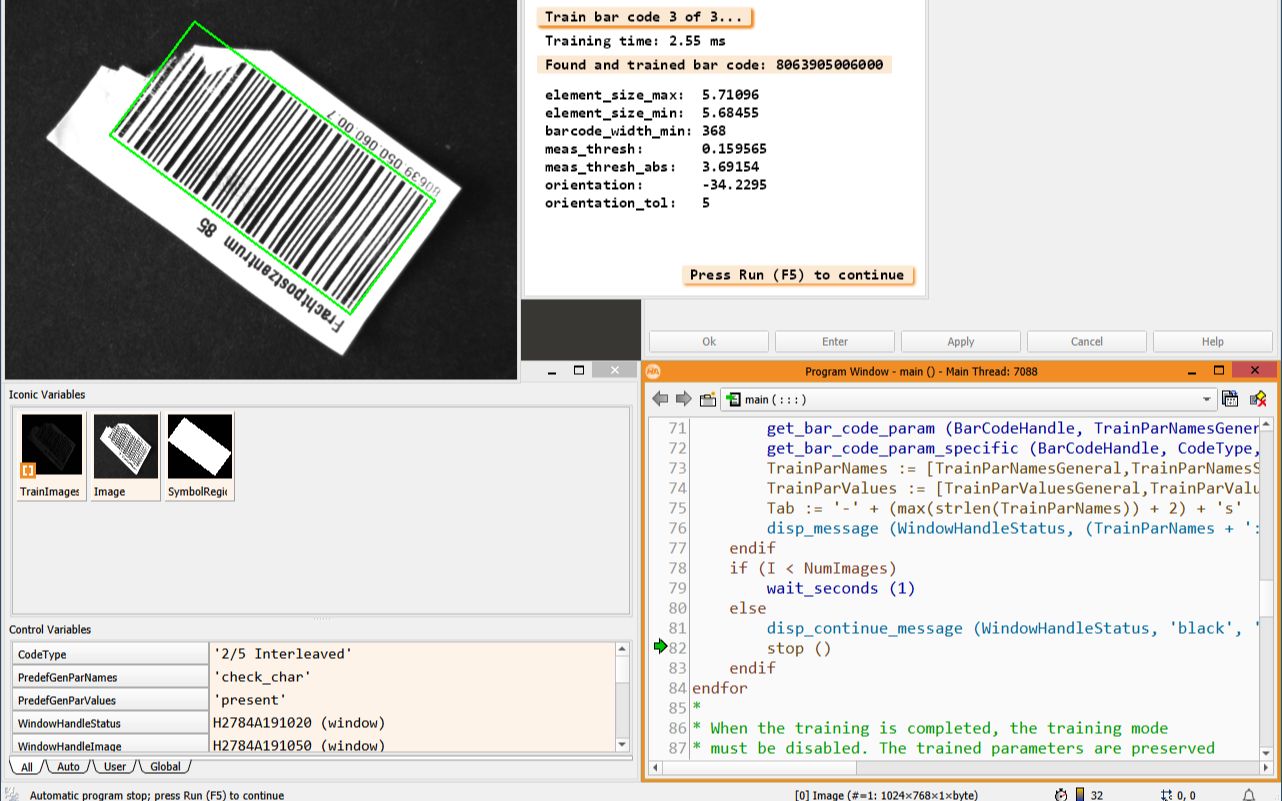Click the delete procedure icon with red X
Image resolution: width=1282 pixels, height=801 pixels.
[1258, 399]
